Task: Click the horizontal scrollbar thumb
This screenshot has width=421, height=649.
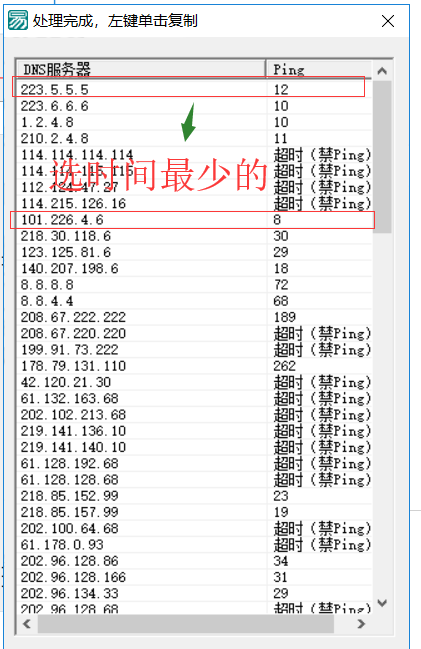Action: (186, 623)
